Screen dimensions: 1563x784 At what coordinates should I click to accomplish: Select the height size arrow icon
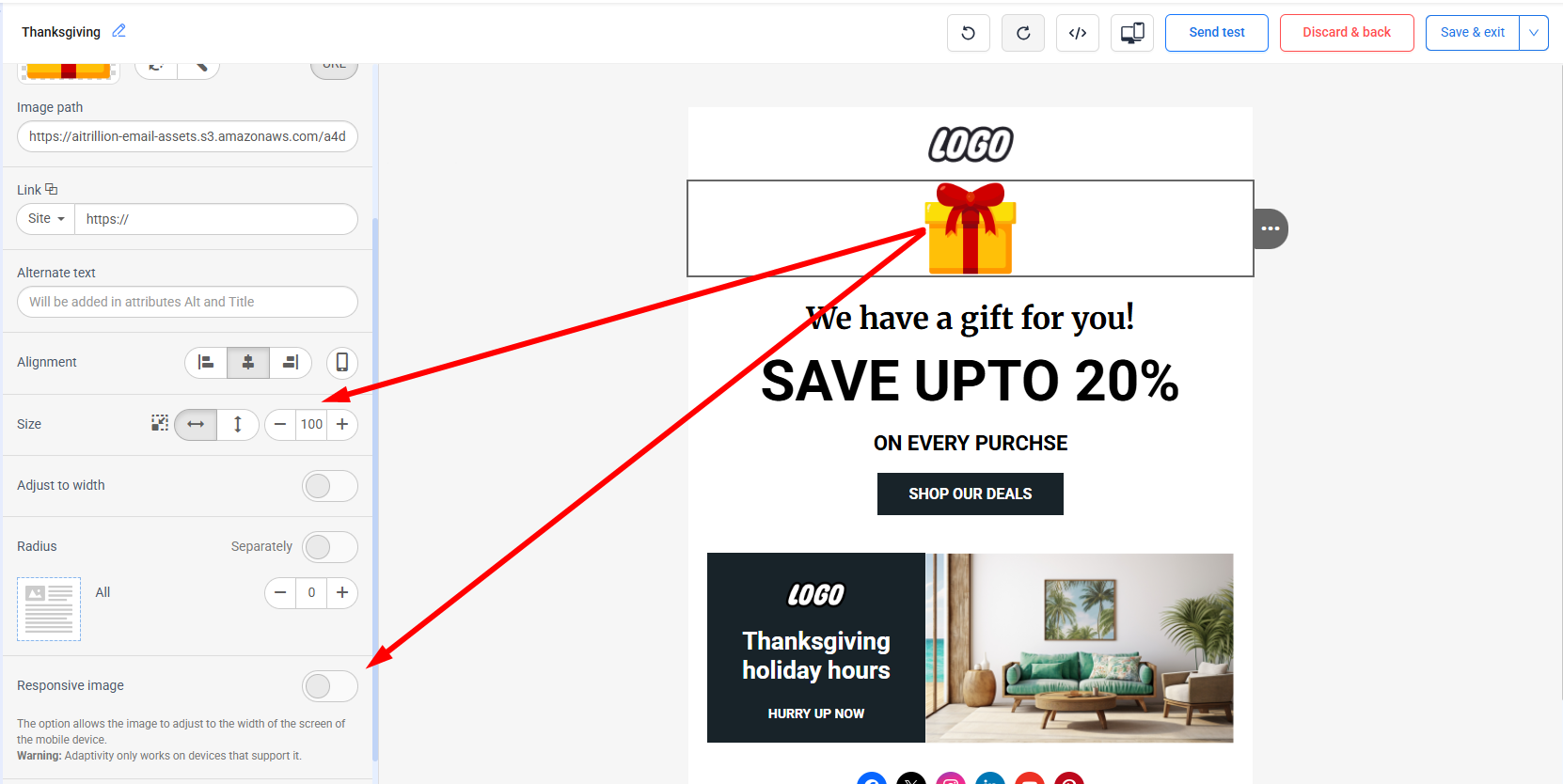point(238,424)
